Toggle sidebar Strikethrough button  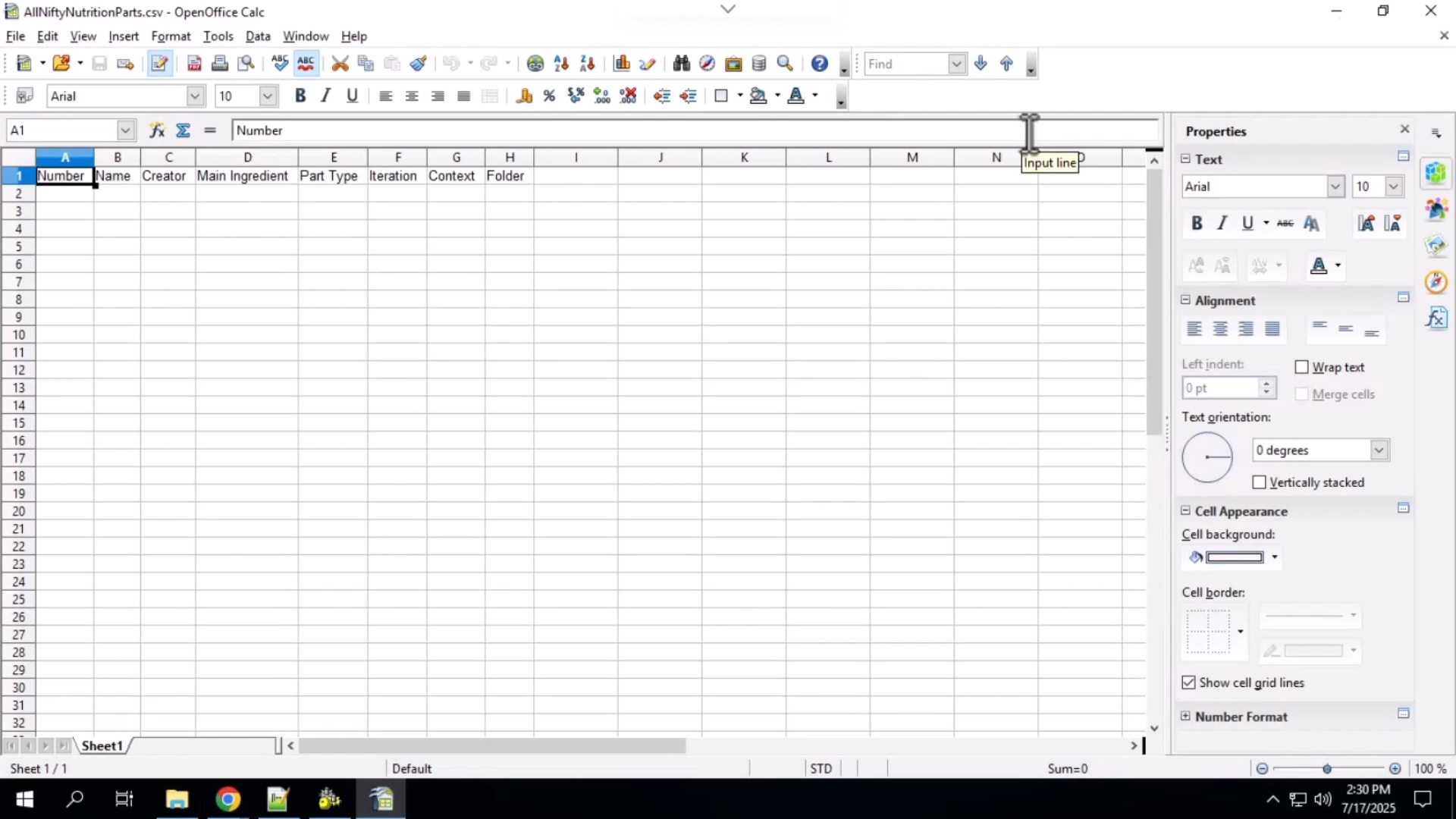[x=1285, y=223]
